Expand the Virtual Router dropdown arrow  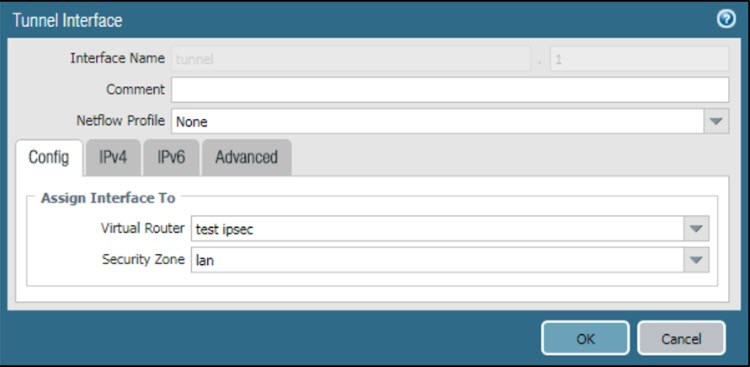pos(696,228)
